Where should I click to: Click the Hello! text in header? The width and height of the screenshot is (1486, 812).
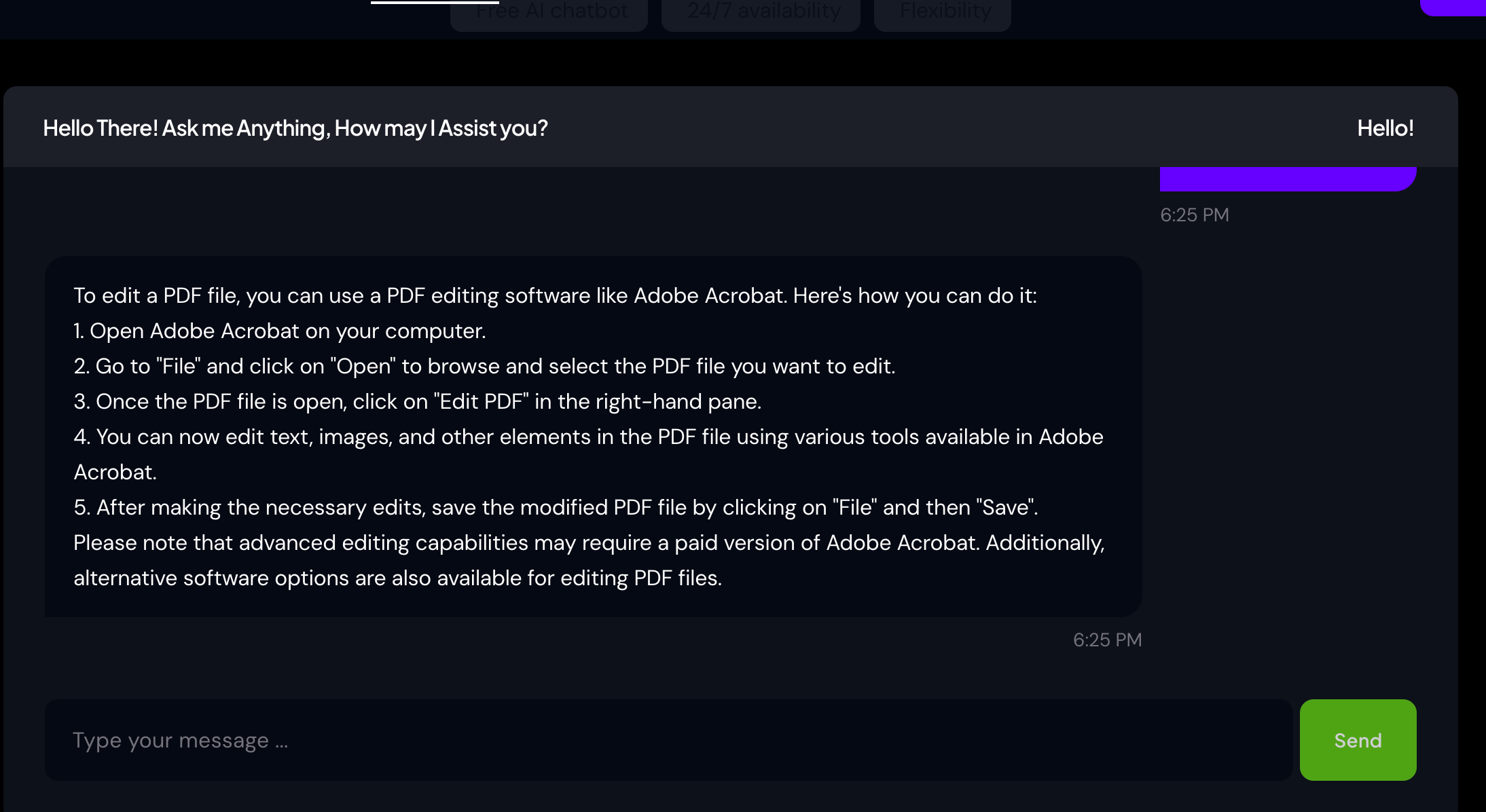click(x=1385, y=128)
